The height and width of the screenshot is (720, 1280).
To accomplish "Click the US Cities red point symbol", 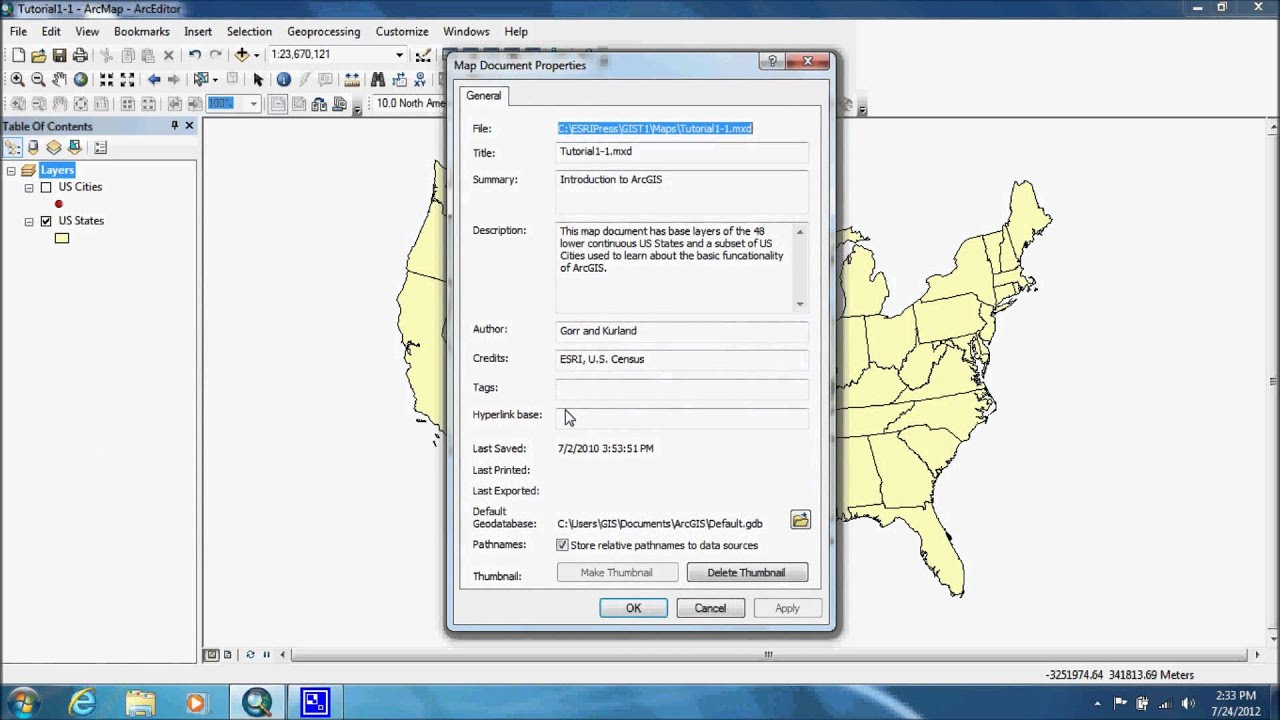I will point(59,204).
